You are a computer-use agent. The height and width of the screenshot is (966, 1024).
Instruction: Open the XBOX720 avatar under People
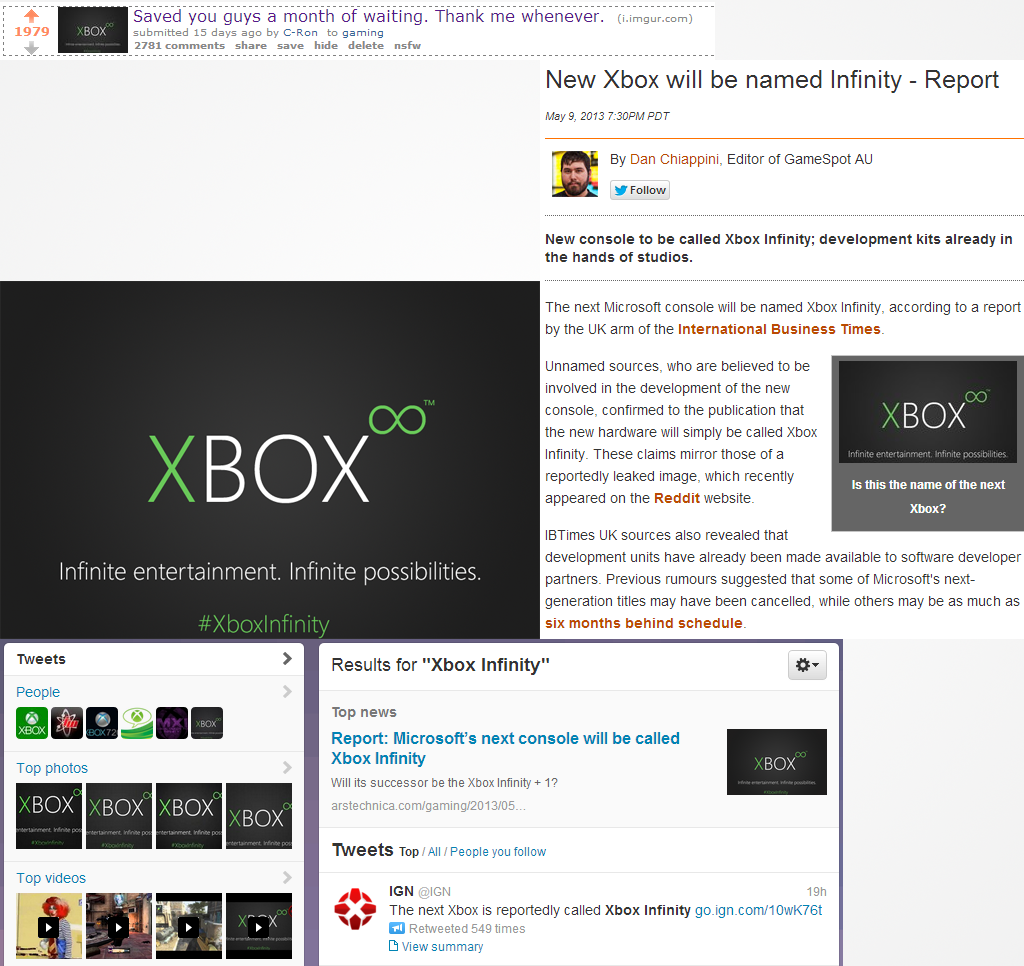point(102,723)
